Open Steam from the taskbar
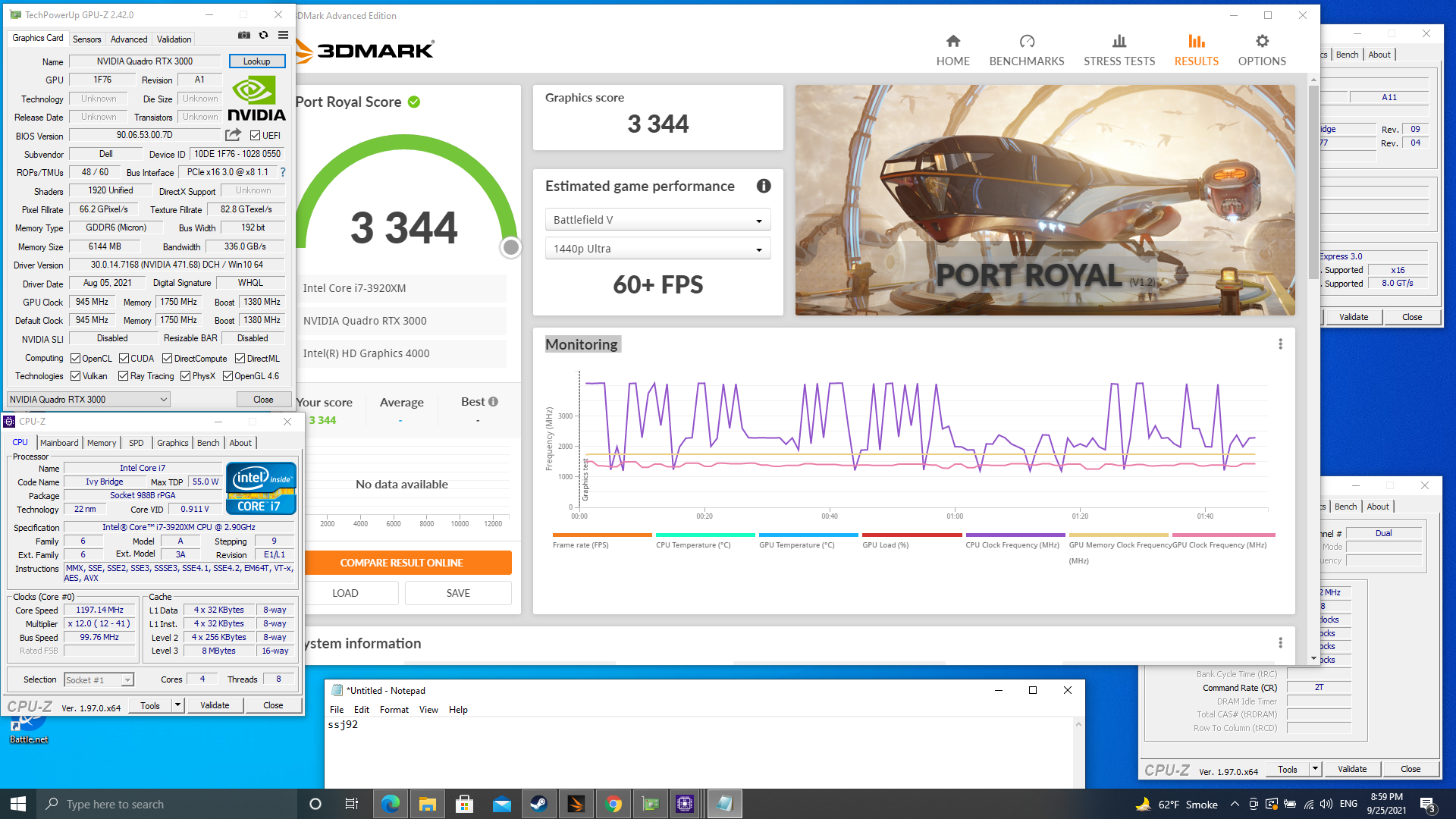1456x819 pixels. click(x=539, y=804)
